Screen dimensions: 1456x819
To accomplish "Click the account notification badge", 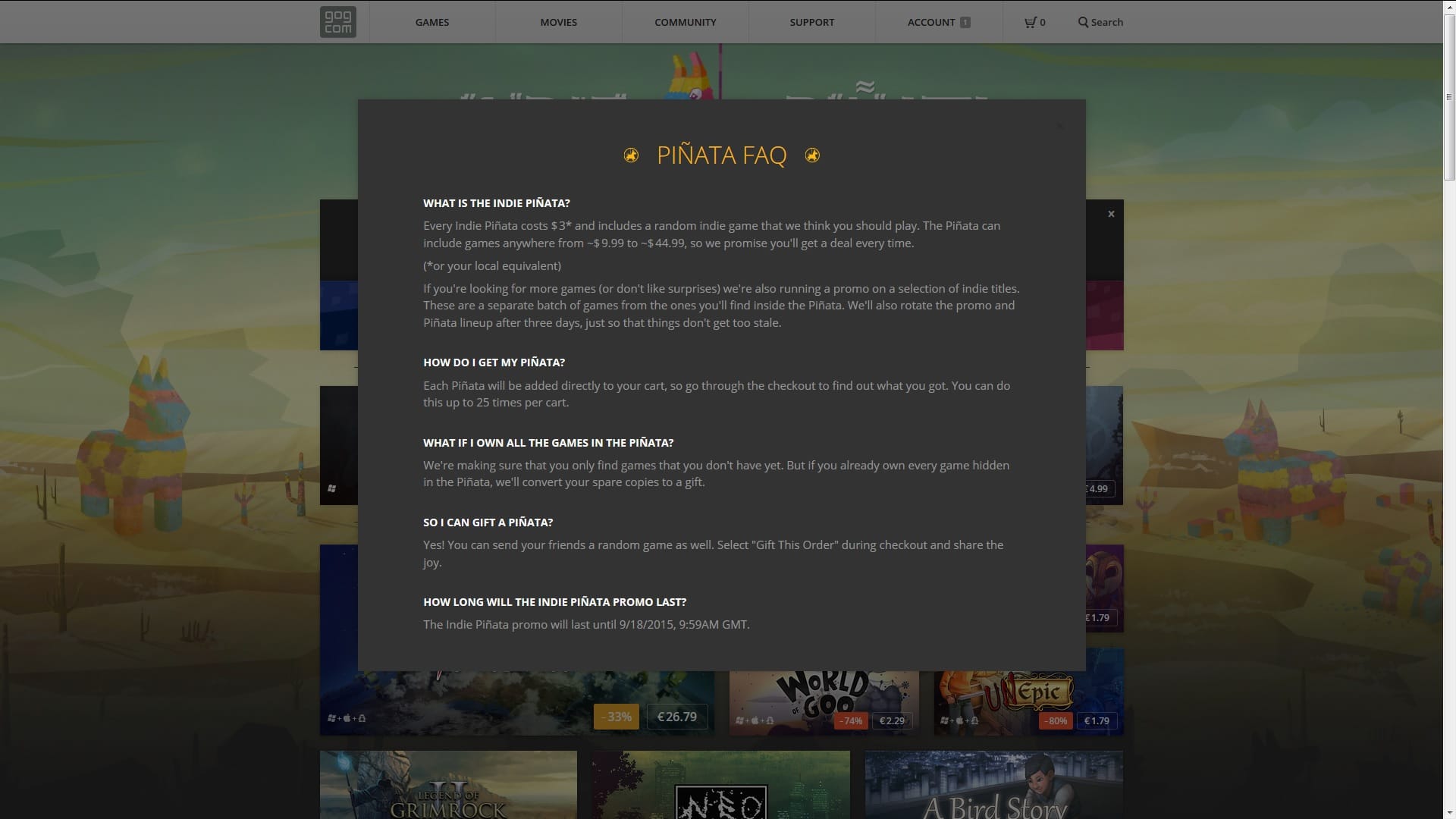I will pos(965,22).
